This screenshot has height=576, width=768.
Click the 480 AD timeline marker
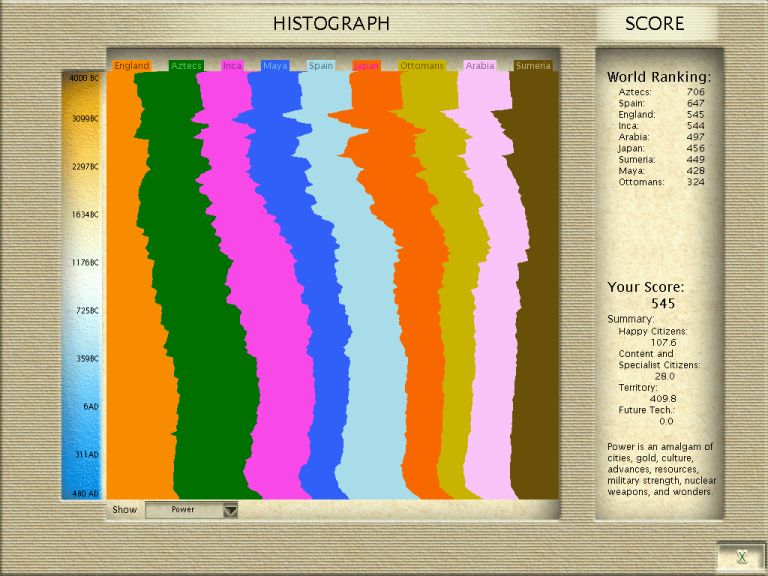tap(83, 493)
